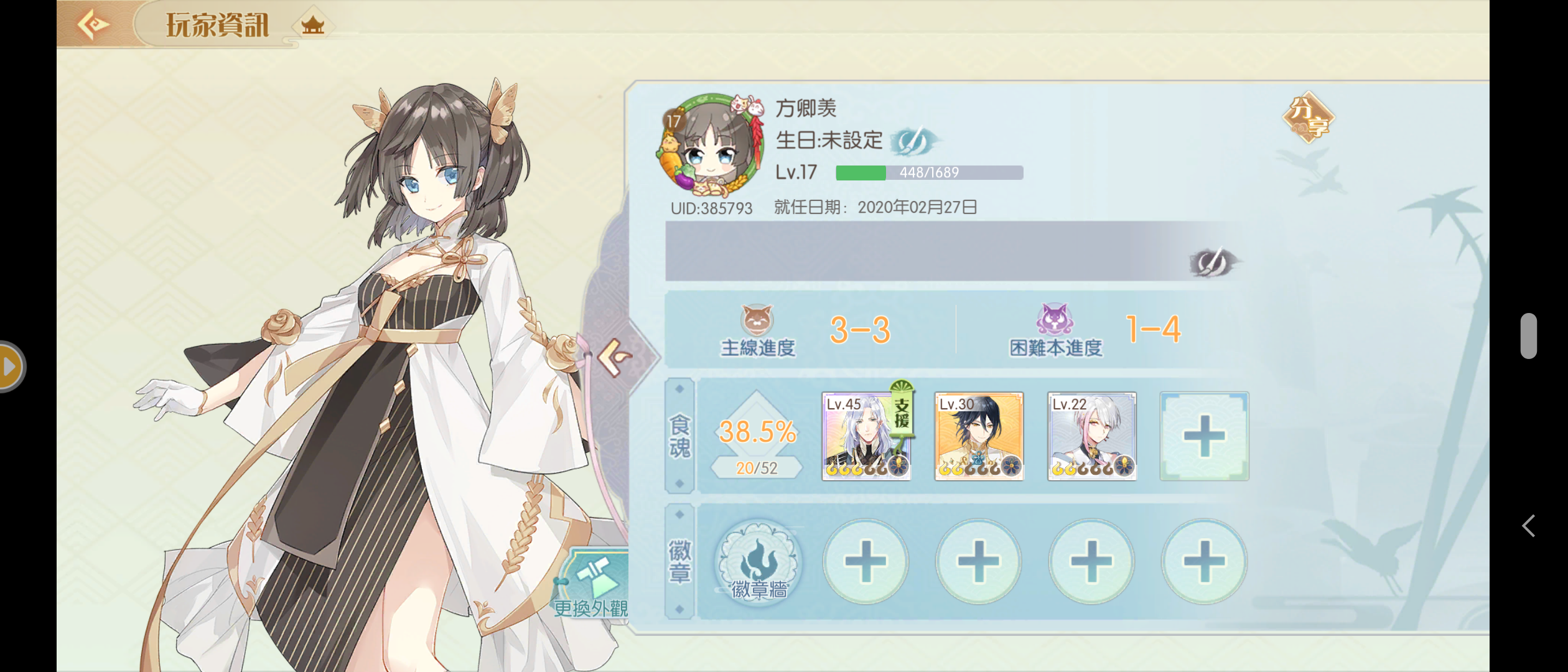Tap the Android back chevron
Viewport: 1568px width, 672px height.
coord(1529,526)
